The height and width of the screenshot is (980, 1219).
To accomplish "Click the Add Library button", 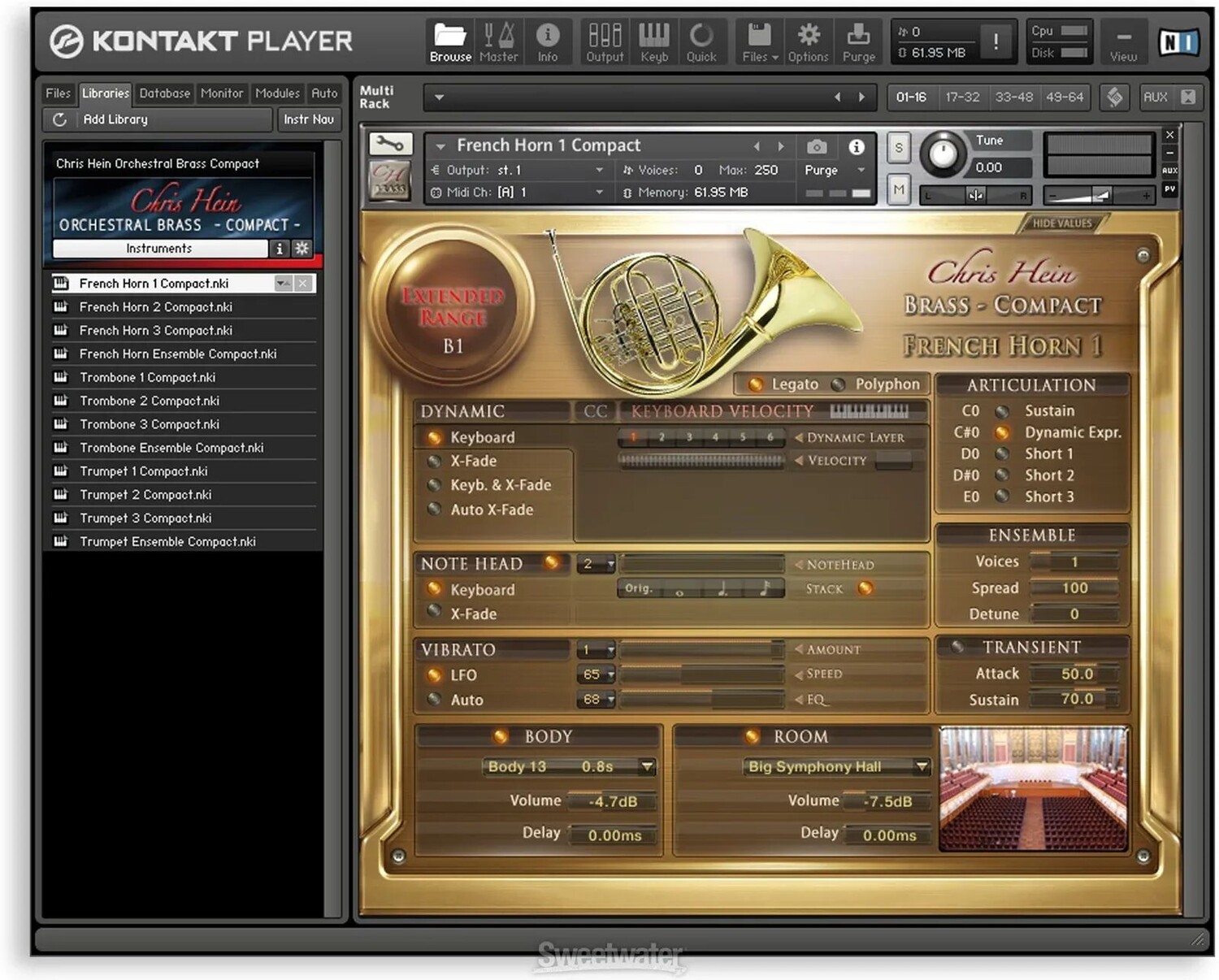I will point(115,119).
